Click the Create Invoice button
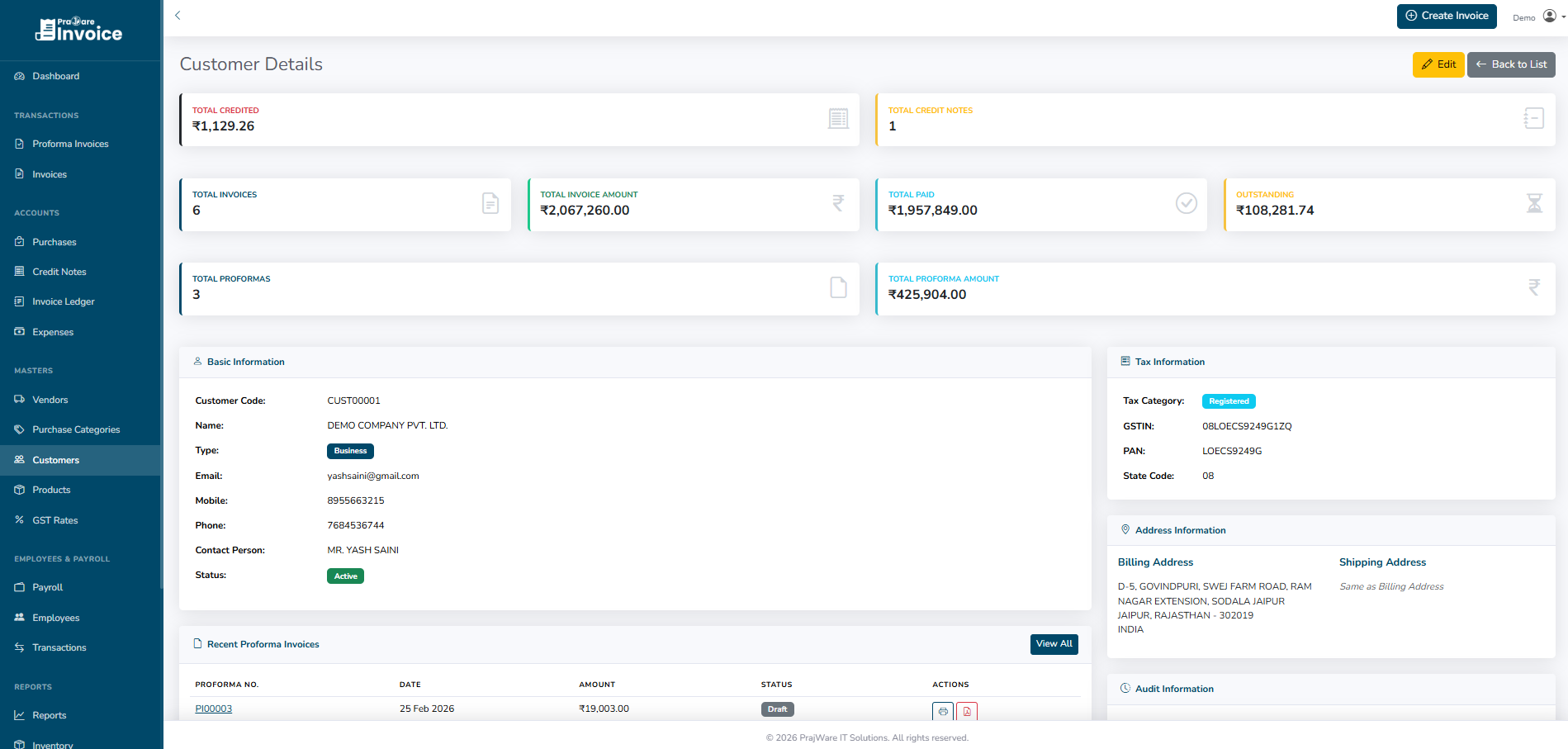Screen dimensions: 1568x749 1447,16
